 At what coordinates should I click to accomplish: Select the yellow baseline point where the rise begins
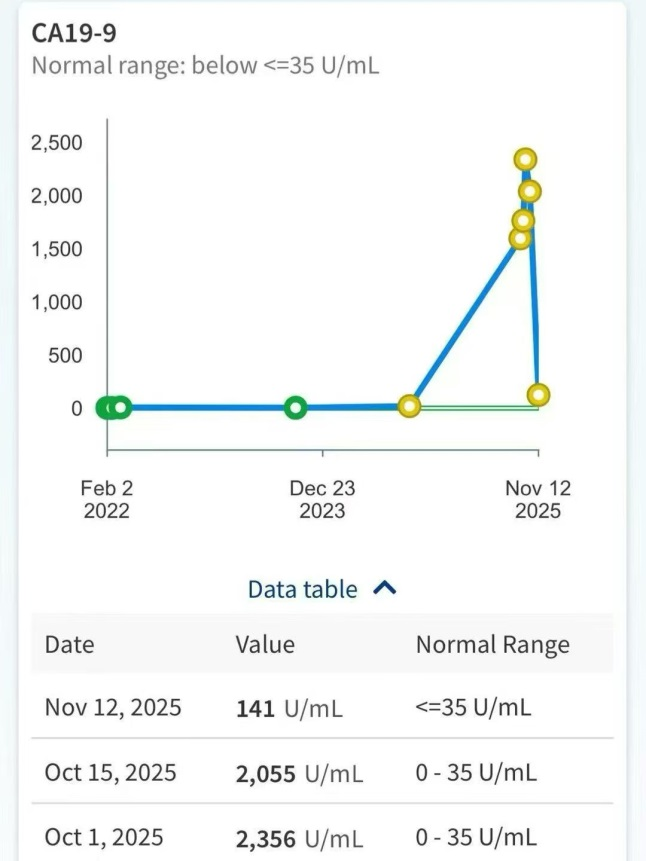coord(409,406)
